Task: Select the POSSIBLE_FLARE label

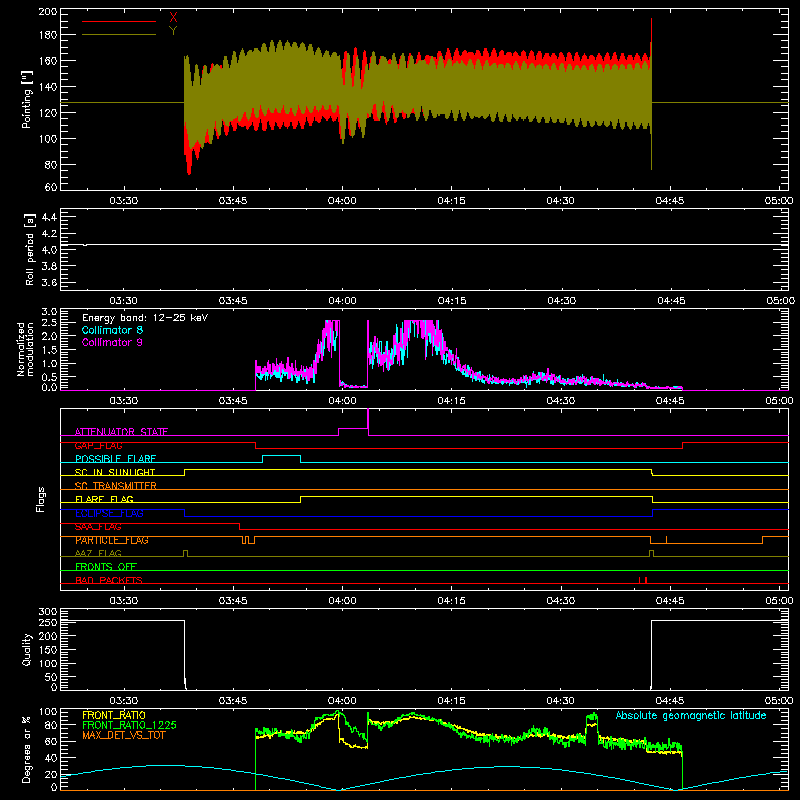Action: 115,459
